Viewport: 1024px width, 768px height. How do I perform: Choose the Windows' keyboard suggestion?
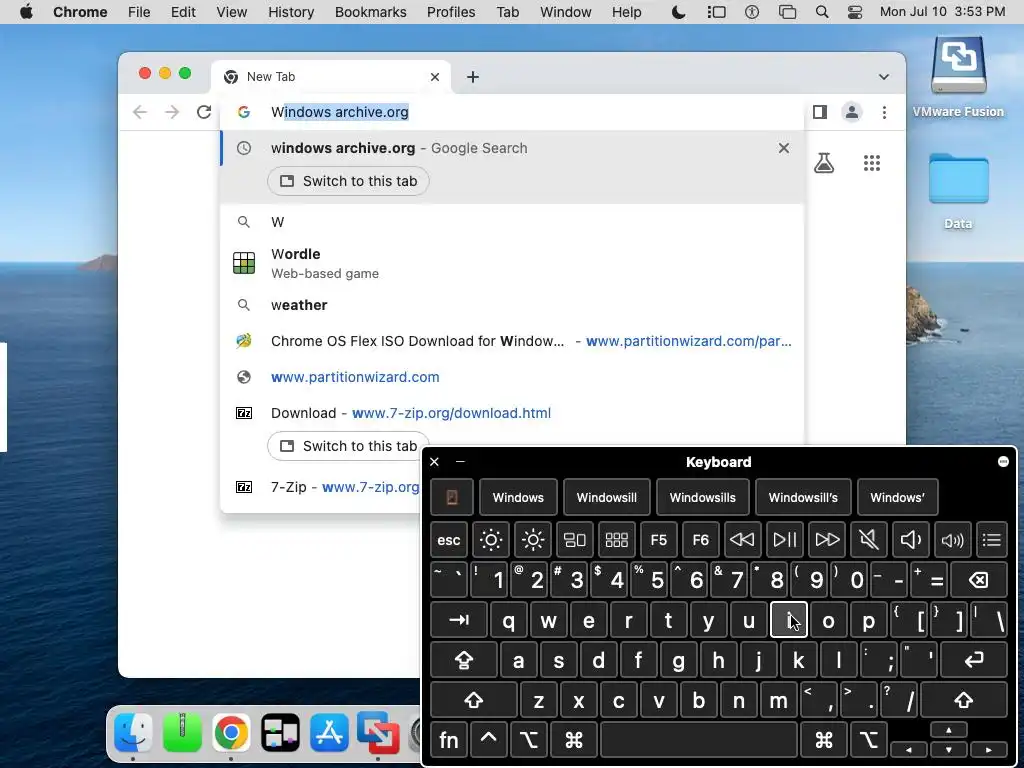point(897,497)
